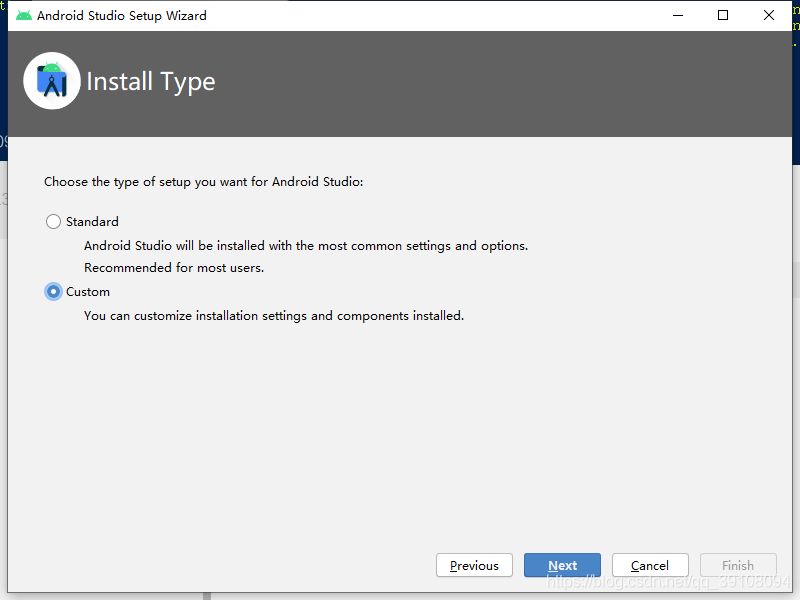
Task: Click the Next button
Action: coord(562,565)
